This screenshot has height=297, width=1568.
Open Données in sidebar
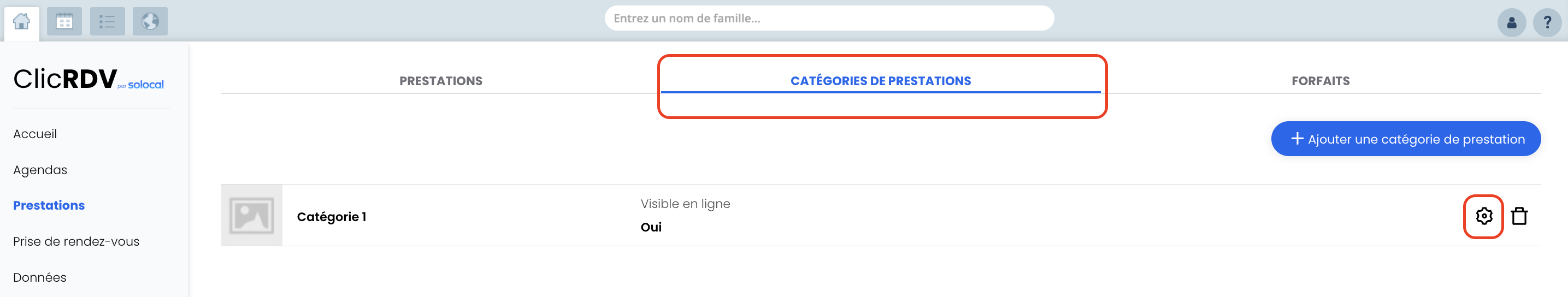(x=39, y=277)
